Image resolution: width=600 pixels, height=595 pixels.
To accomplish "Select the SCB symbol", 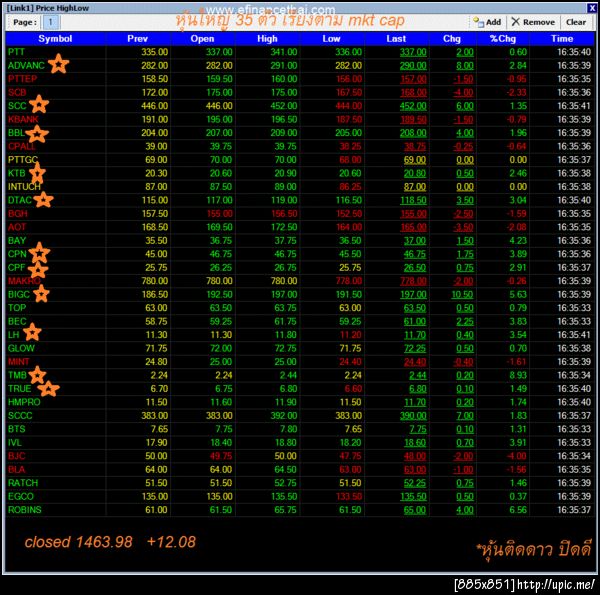I will (x=17, y=93).
